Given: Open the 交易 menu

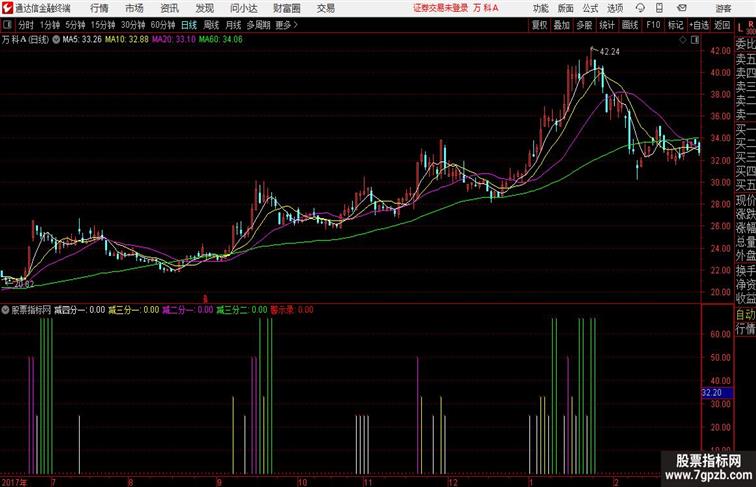Looking at the screenshot, I should point(325,8).
